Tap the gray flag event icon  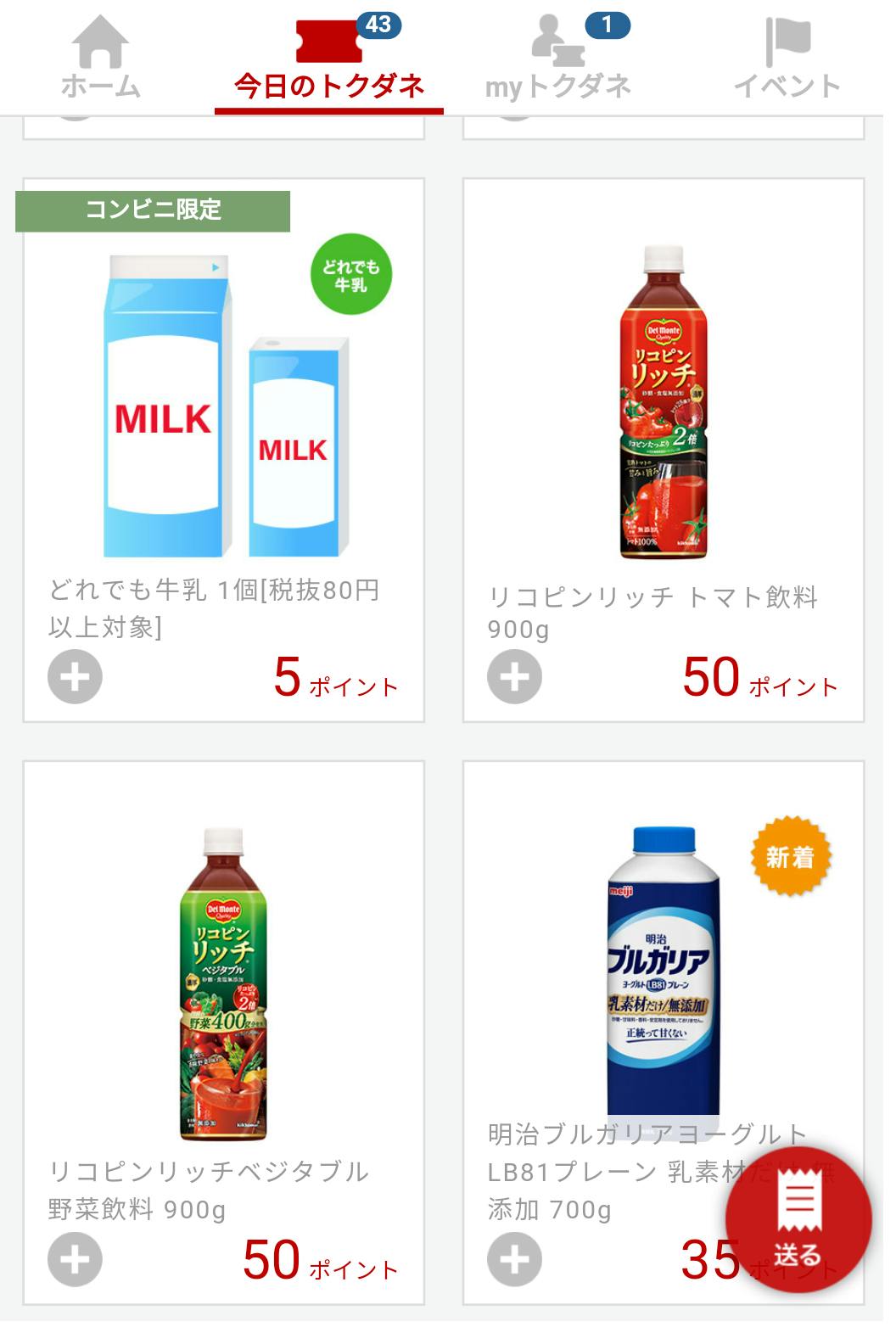click(787, 41)
